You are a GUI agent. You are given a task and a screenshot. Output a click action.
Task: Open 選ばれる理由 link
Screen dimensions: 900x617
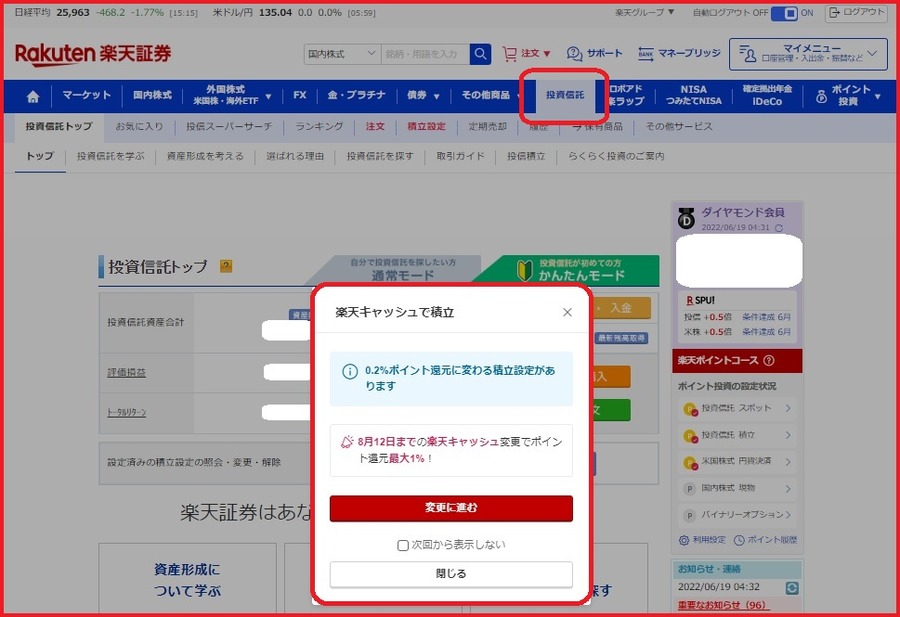[295, 156]
